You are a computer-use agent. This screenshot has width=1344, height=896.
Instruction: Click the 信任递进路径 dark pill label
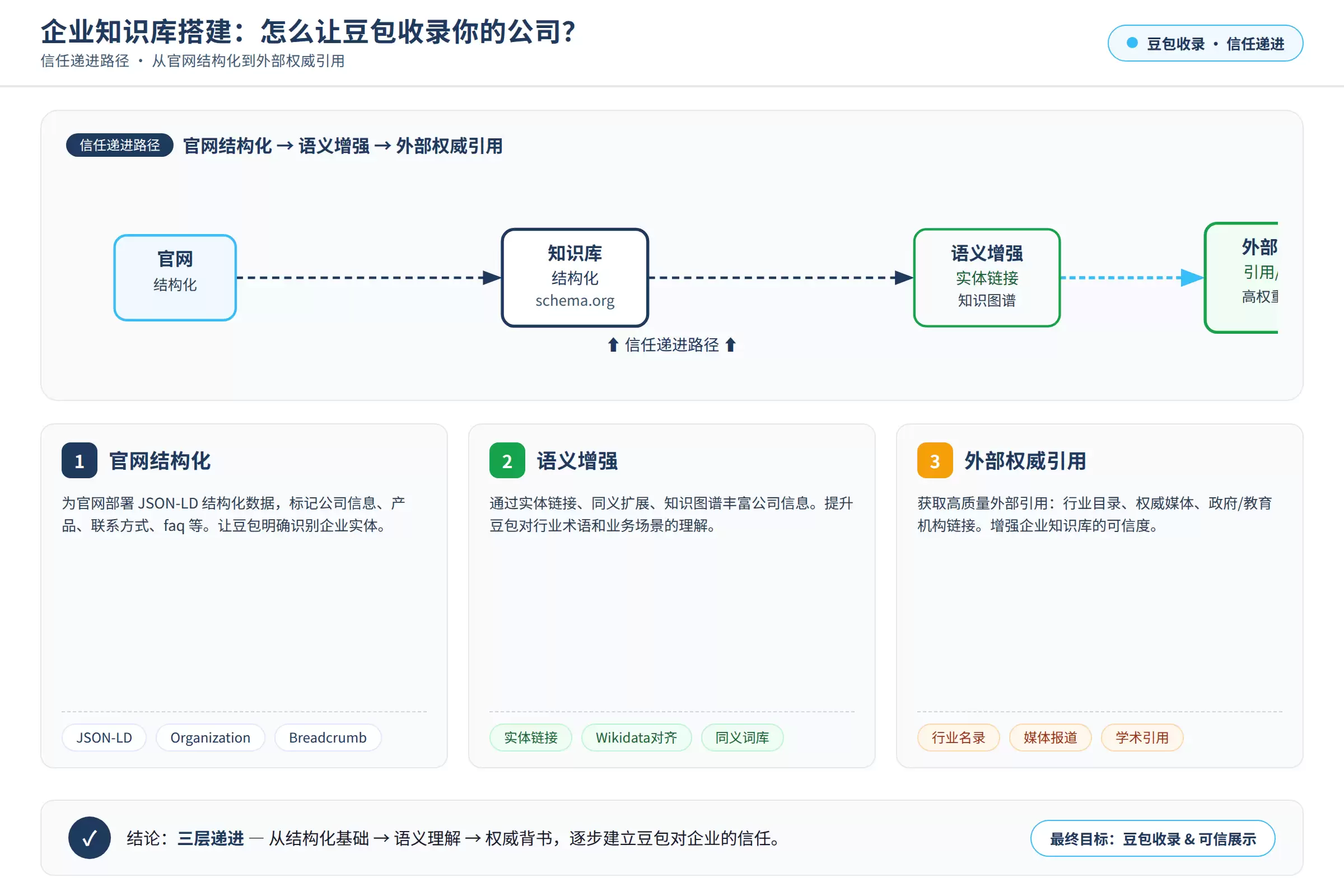119,145
